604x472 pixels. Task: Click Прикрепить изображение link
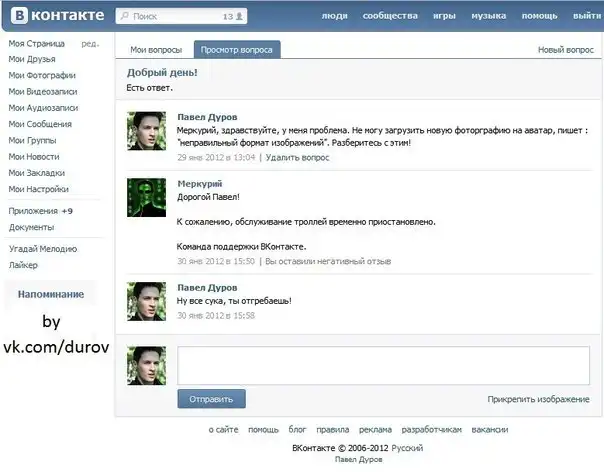tap(538, 399)
